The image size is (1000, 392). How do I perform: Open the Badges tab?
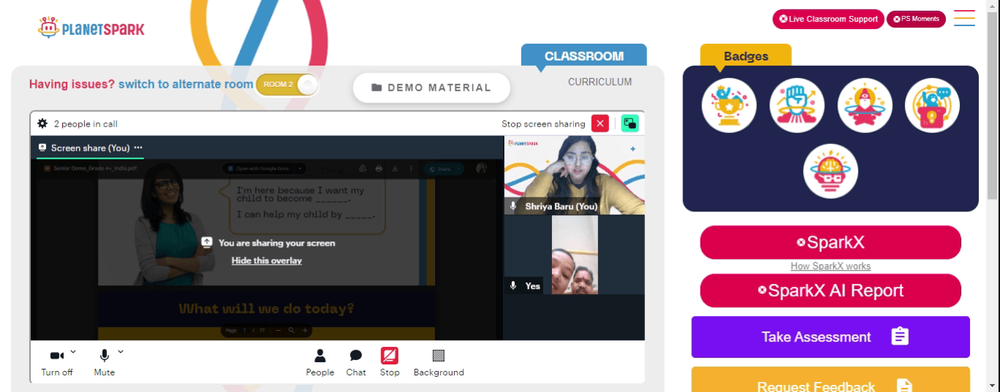746,56
